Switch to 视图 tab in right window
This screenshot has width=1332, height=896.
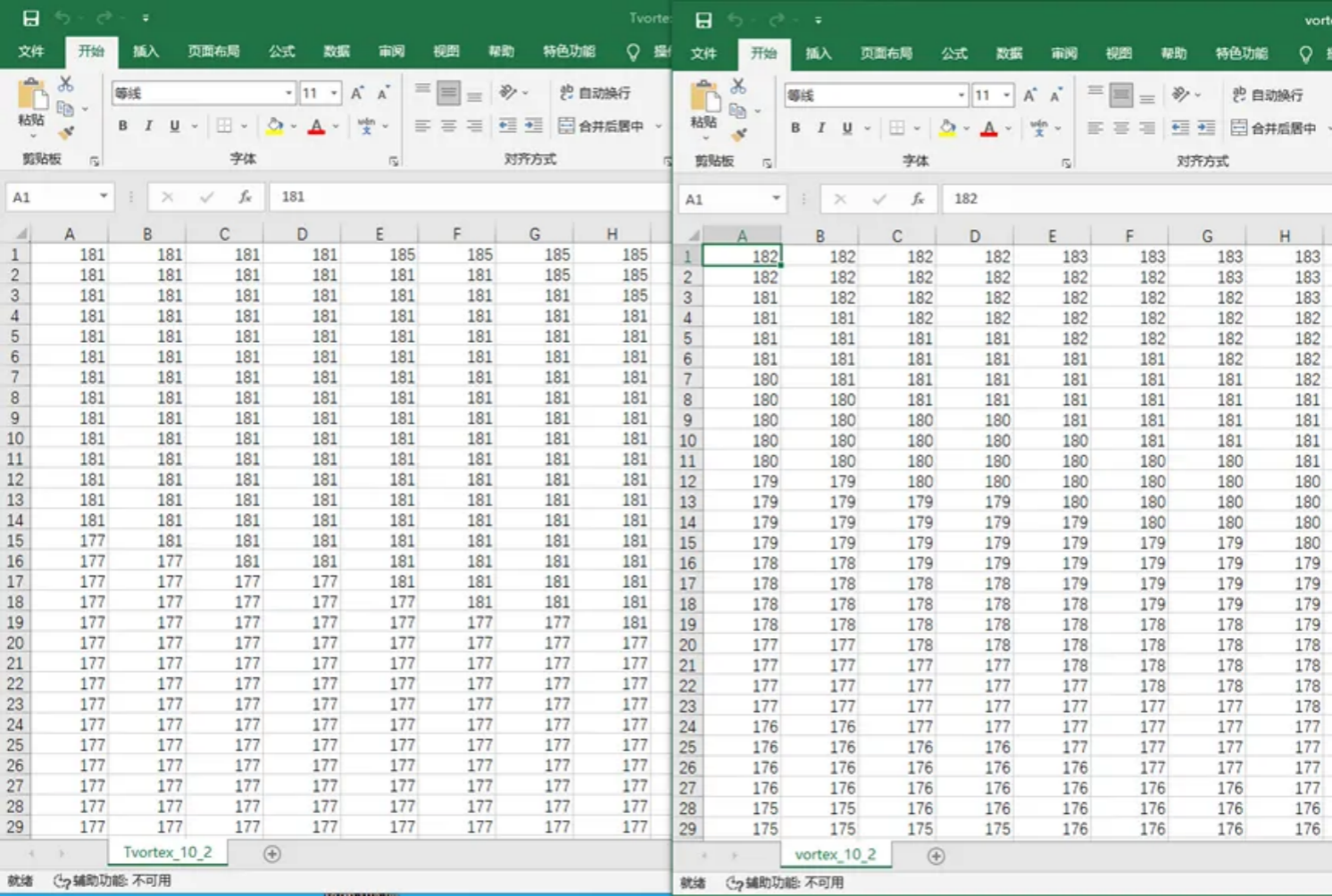point(1119,54)
